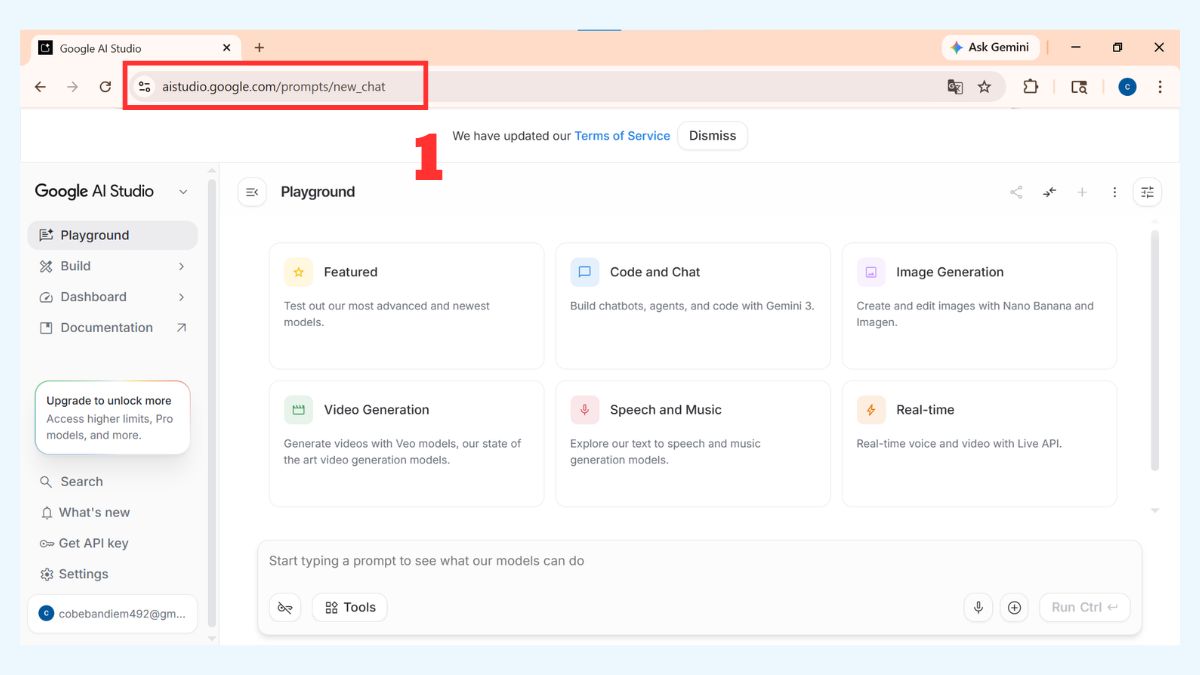Select Build in the sidebar
This screenshot has width=1200, height=675.
click(112, 266)
